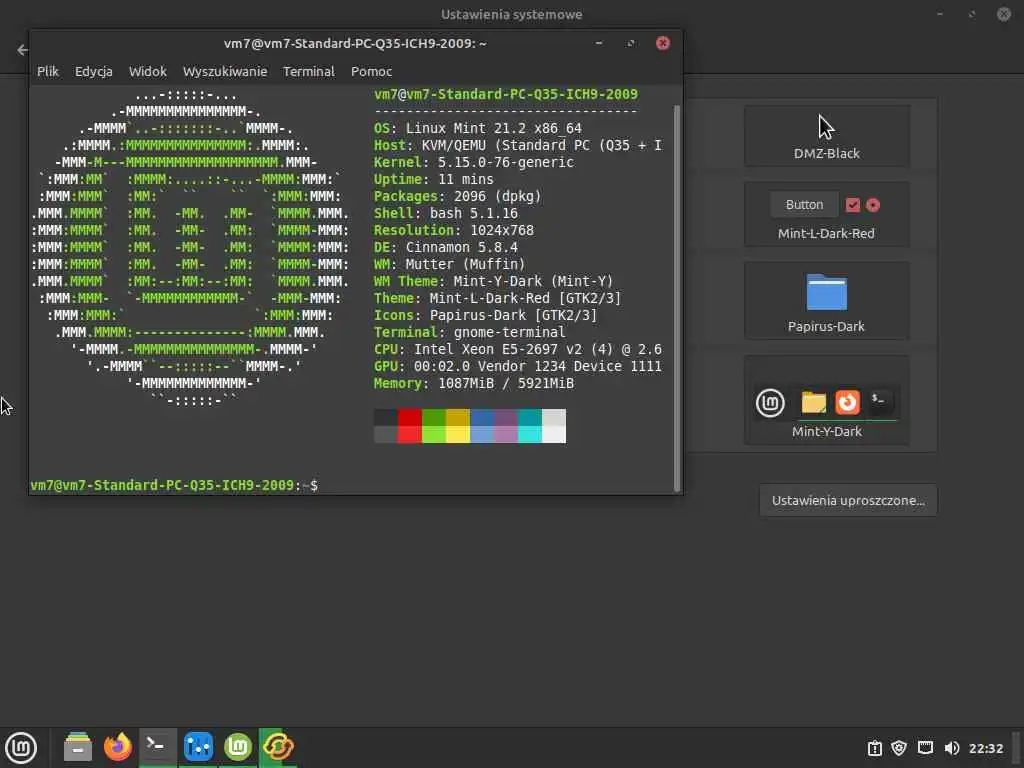Image resolution: width=1024 pixels, height=768 pixels.
Task: Click the Terminal: gnome-terminal line
Action: point(470,332)
